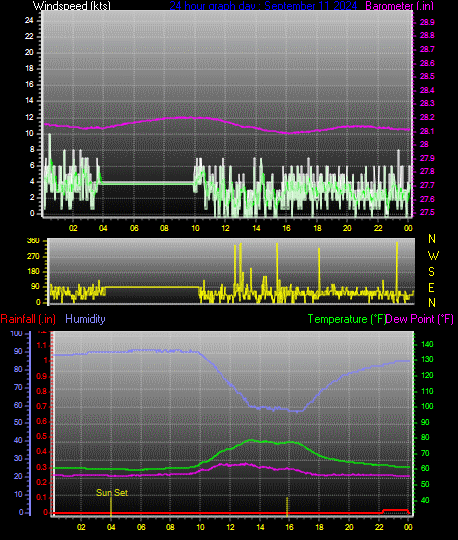Click the yellow sunrise marker near 16
The width and height of the screenshot is (458, 540).
coord(287,506)
